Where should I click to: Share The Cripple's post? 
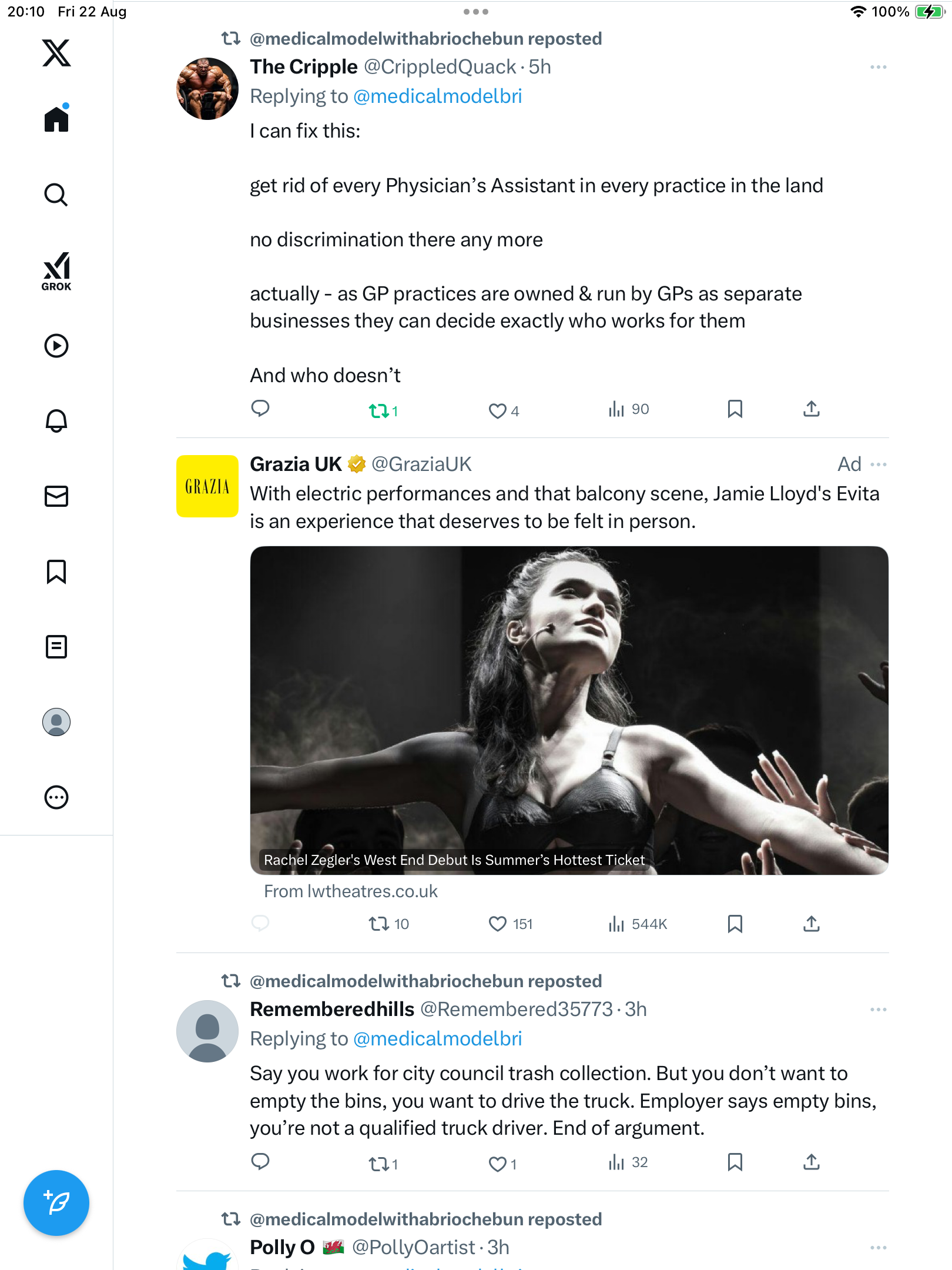tap(812, 409)
